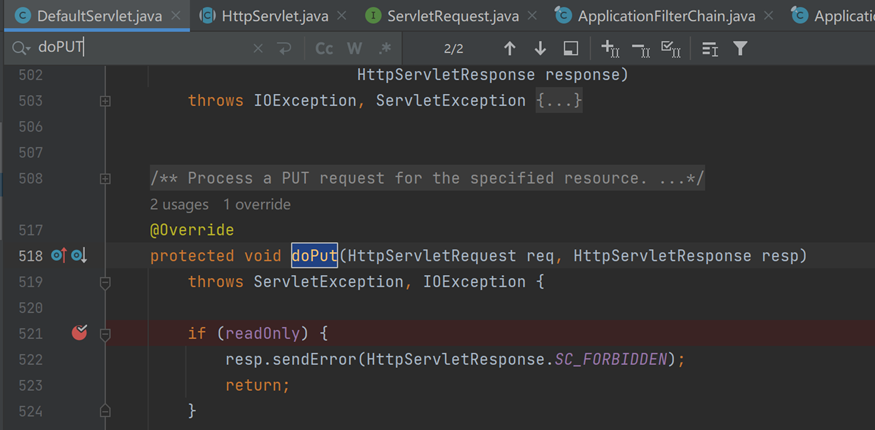Click 2/2 match counter

pos(454,49)
